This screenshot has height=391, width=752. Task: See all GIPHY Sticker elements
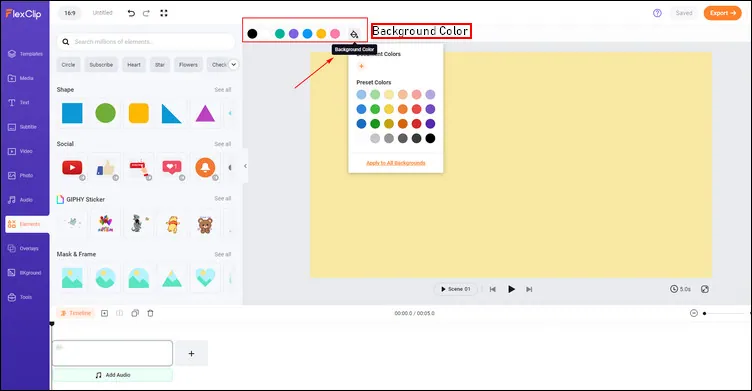click(x=223, y=198)
